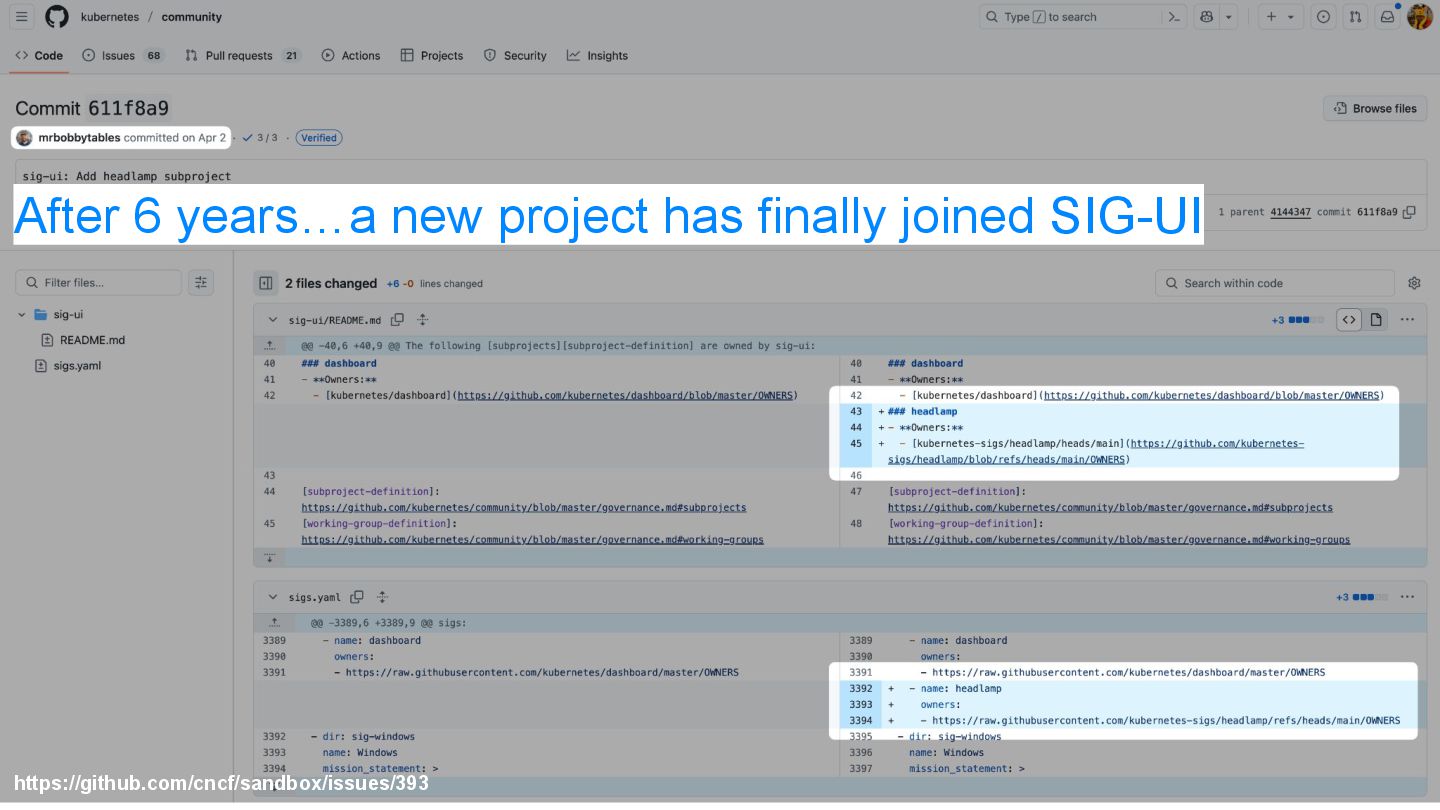The width and height of the screenshot is (1440, 810).
Task: Switch to the Pull requests tab
Action: point(243,56)
